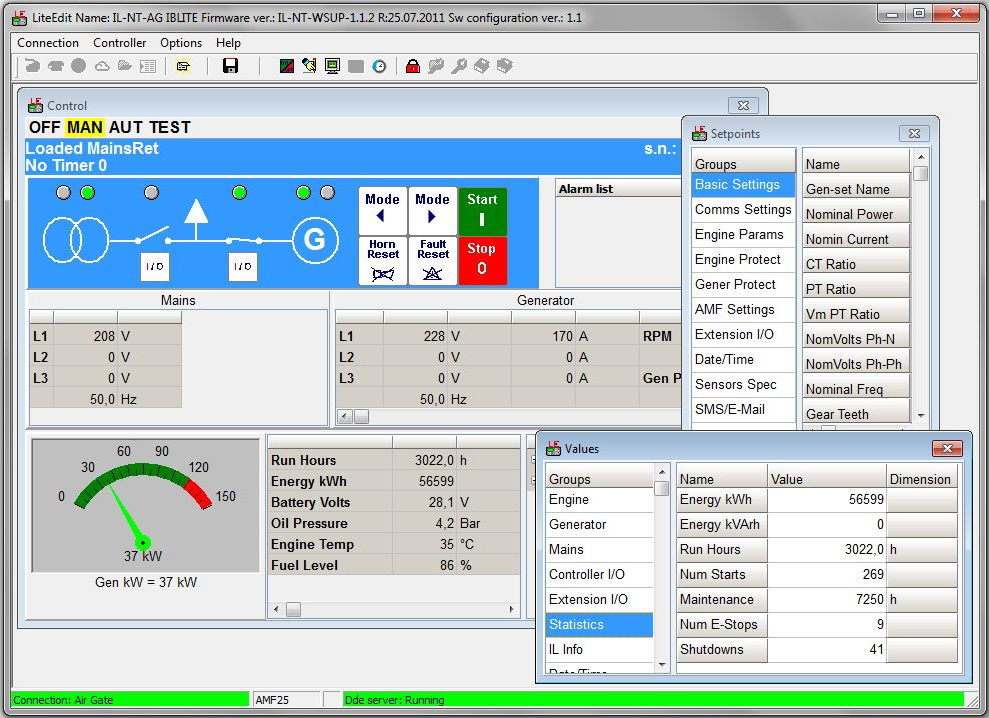This screenshot has width=989, height=718.
Task: Toggle the generator breaker I/O button
Action: [x=243, y=267]
